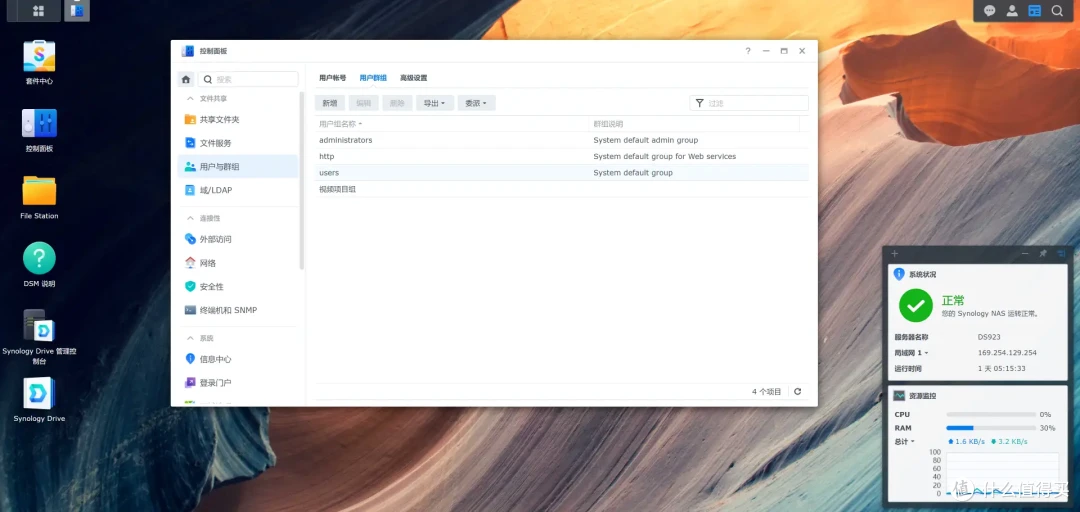The height and width of the screenshot is (512, 1080).
Task: Select the 视频项目组 group row
Action: (x=562, y=190)
